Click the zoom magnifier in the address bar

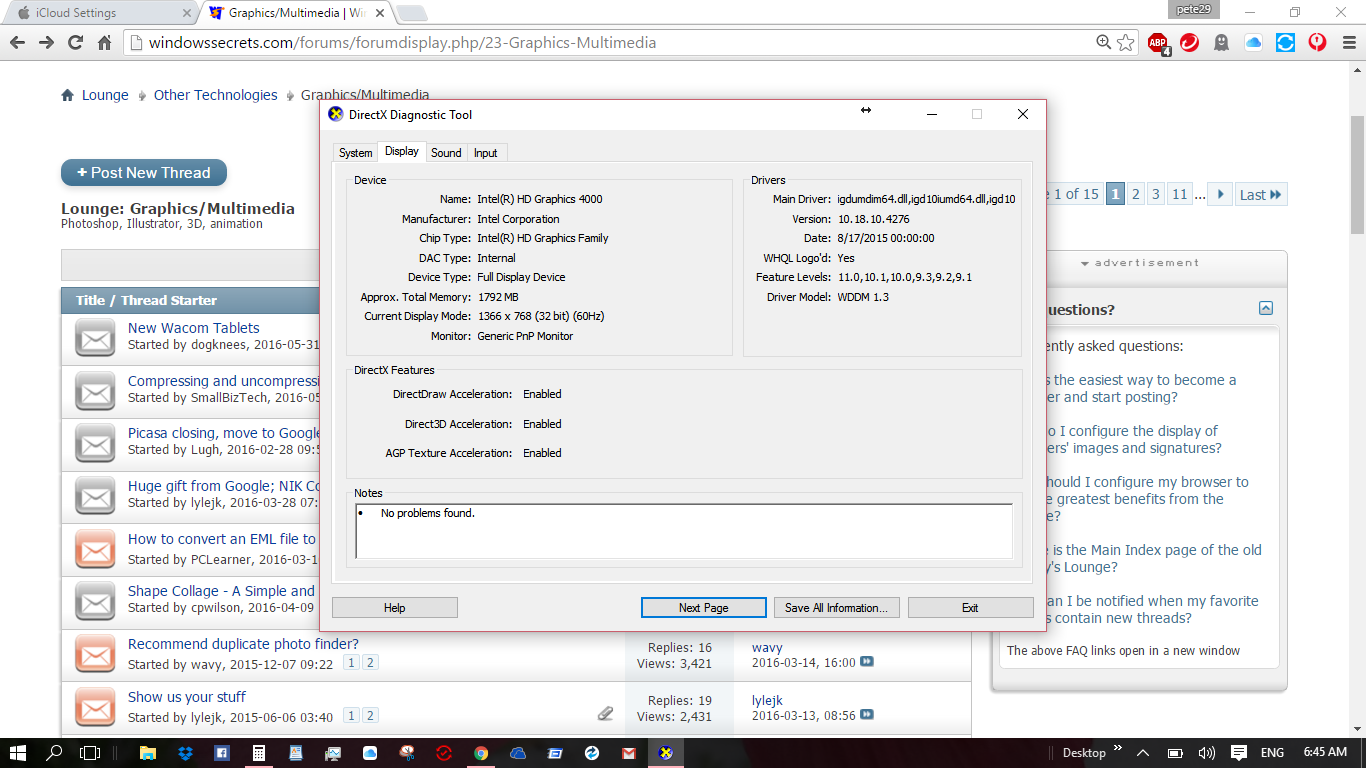coord(1104,43)
